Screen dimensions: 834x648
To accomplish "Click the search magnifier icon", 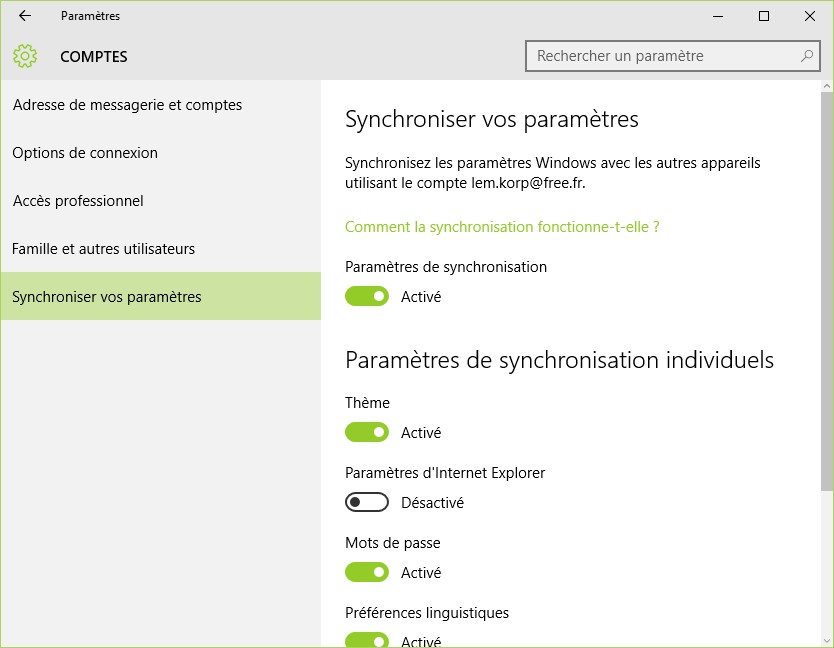I will click(807, 56).
